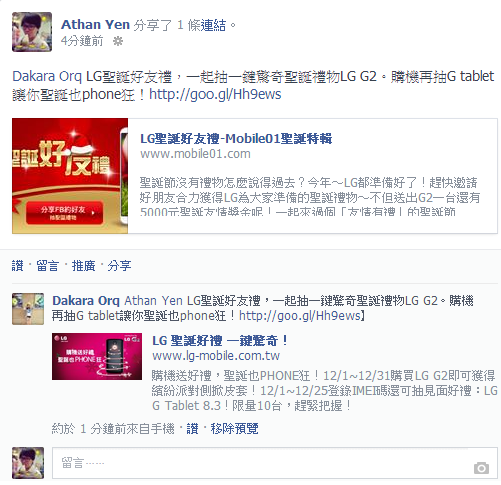The image size is (501, 485).
Task: Attach a photo with camera icon
Action: 481,468
